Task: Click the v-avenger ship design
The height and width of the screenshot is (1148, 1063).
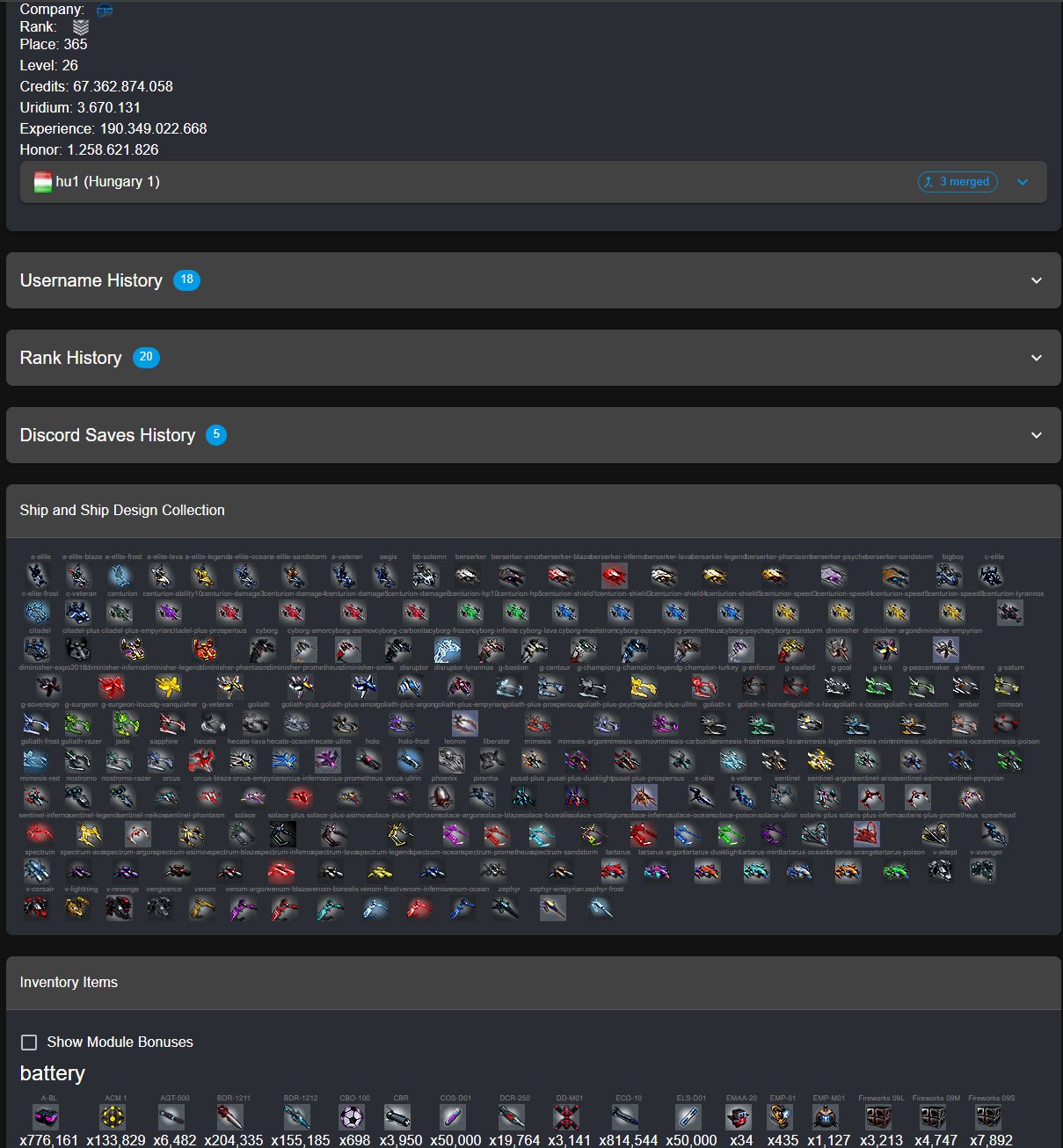Action: click(983, 871)
